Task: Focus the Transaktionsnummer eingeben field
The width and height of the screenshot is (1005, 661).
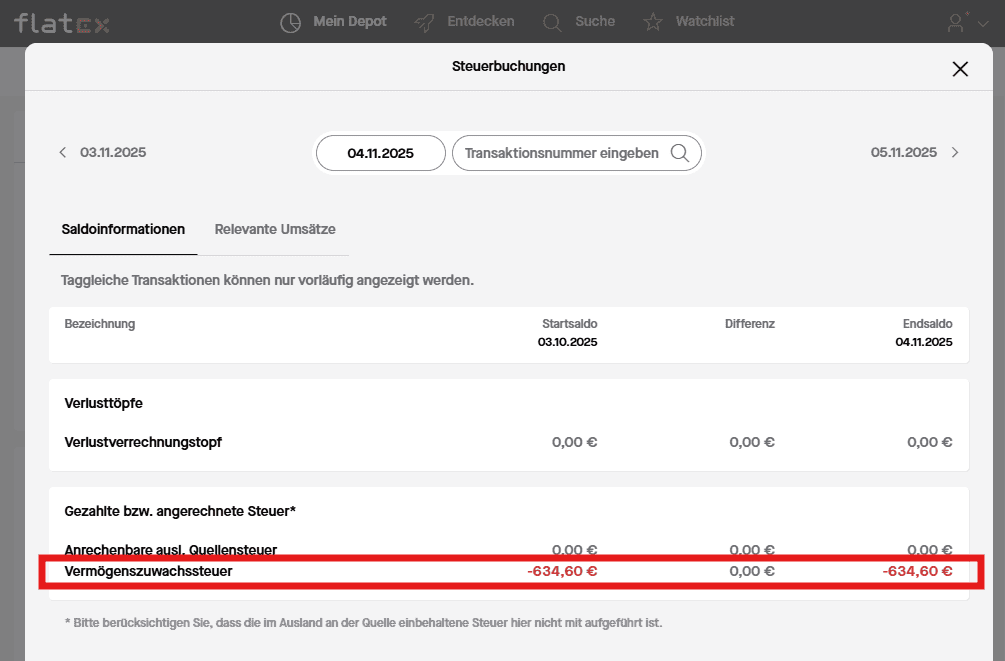Action: coord(561,153)
